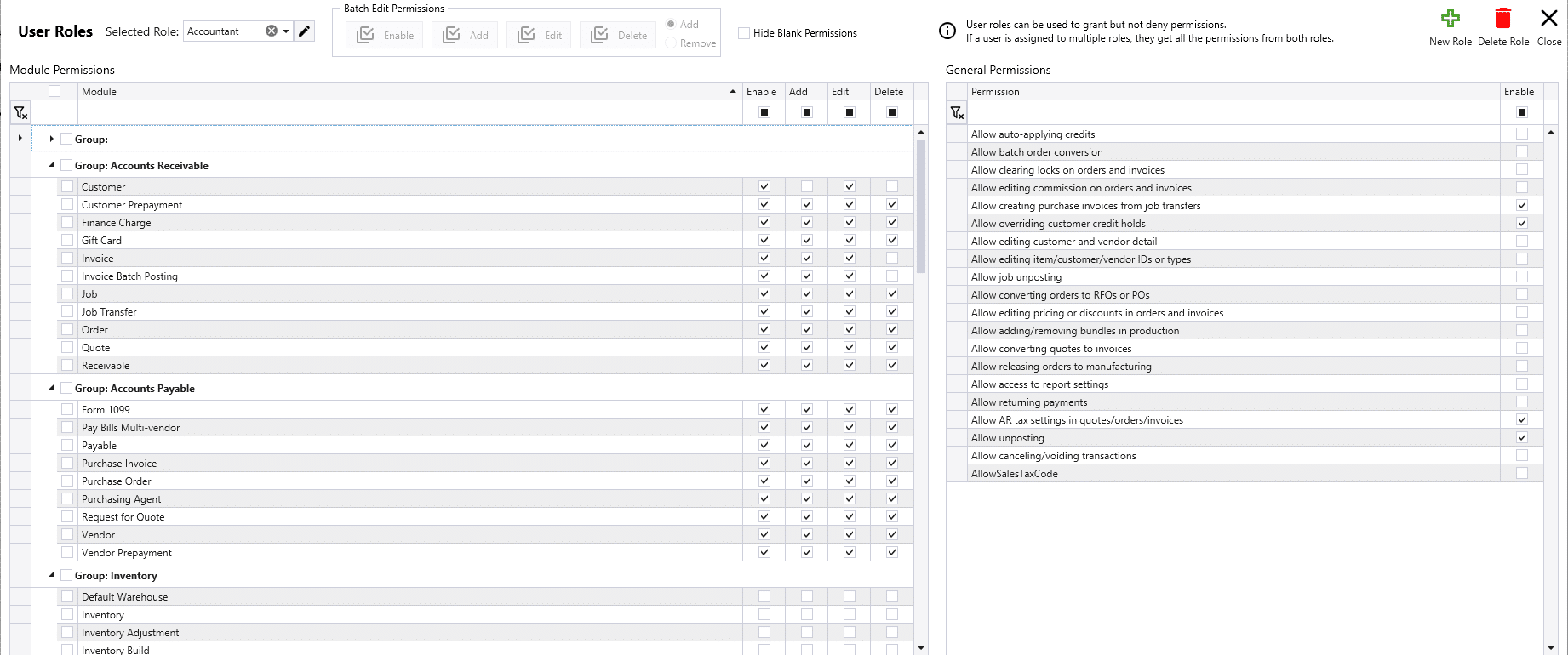Uncheck Allow unposting enable checkbox
Viewport: 1568px width, 655px height.
(1521, 438)
